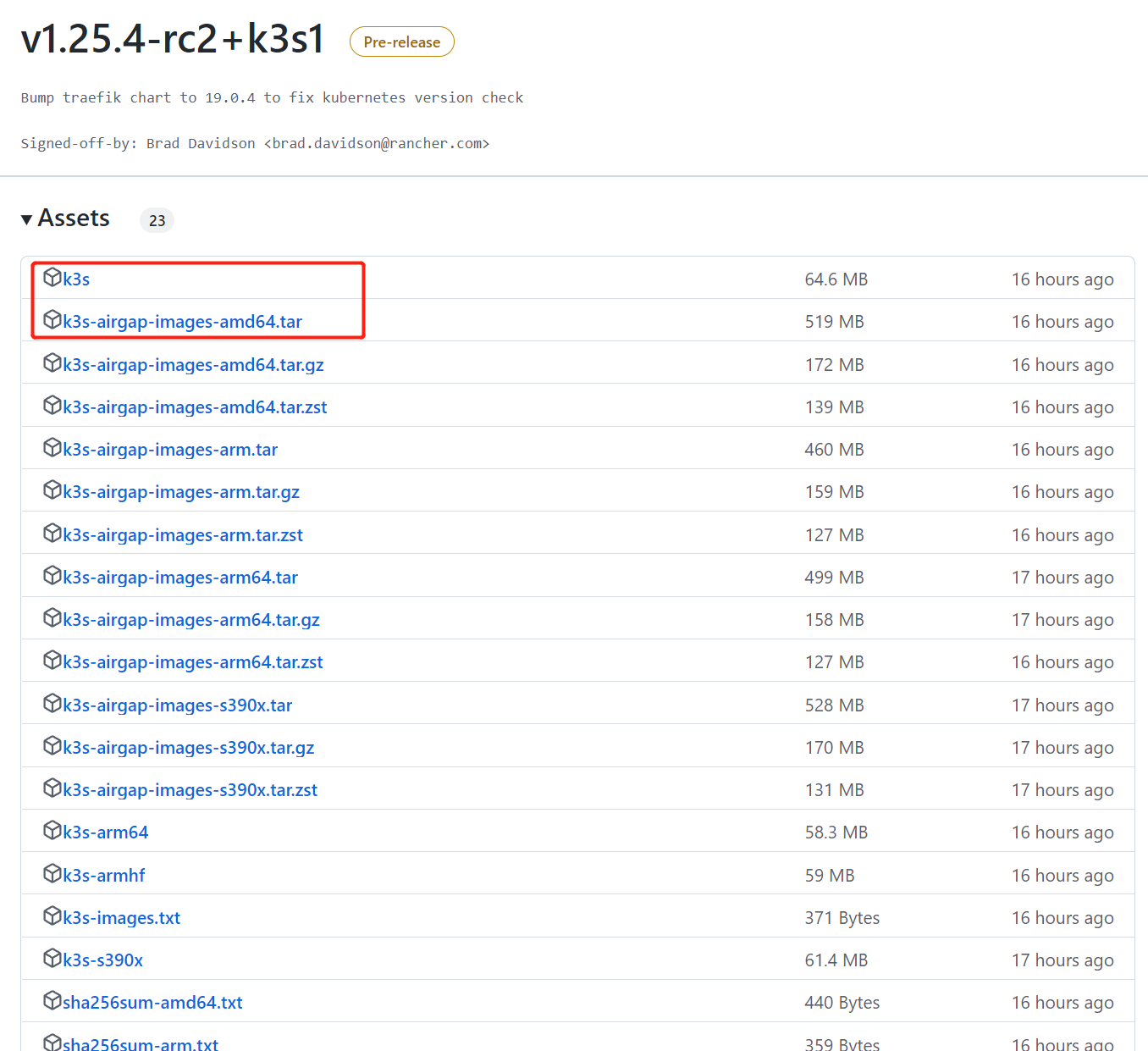Click the 499 MB size value
1148x1051 pixels.
coord(835,578)
